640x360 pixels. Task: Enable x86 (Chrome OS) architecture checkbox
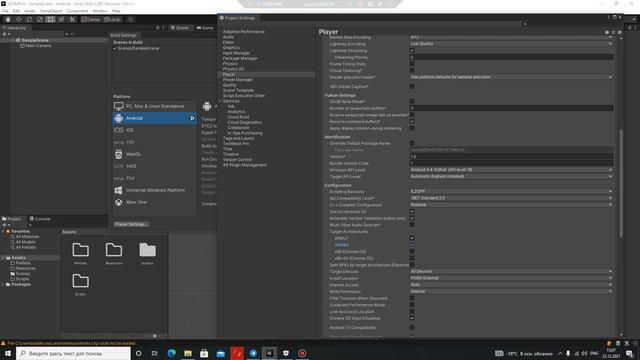pyautogui.click(x=412, y=251)
